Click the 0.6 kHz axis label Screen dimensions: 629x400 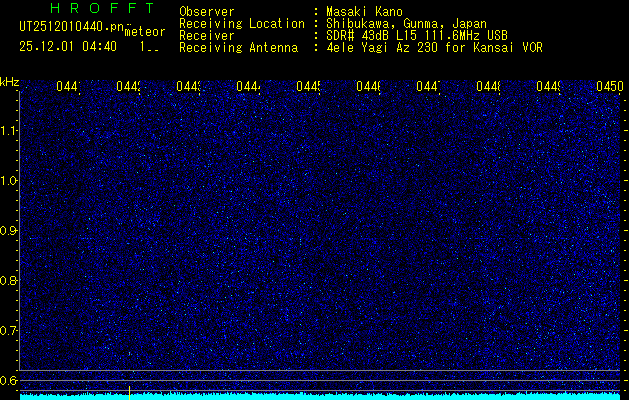[x=9, y=380]
